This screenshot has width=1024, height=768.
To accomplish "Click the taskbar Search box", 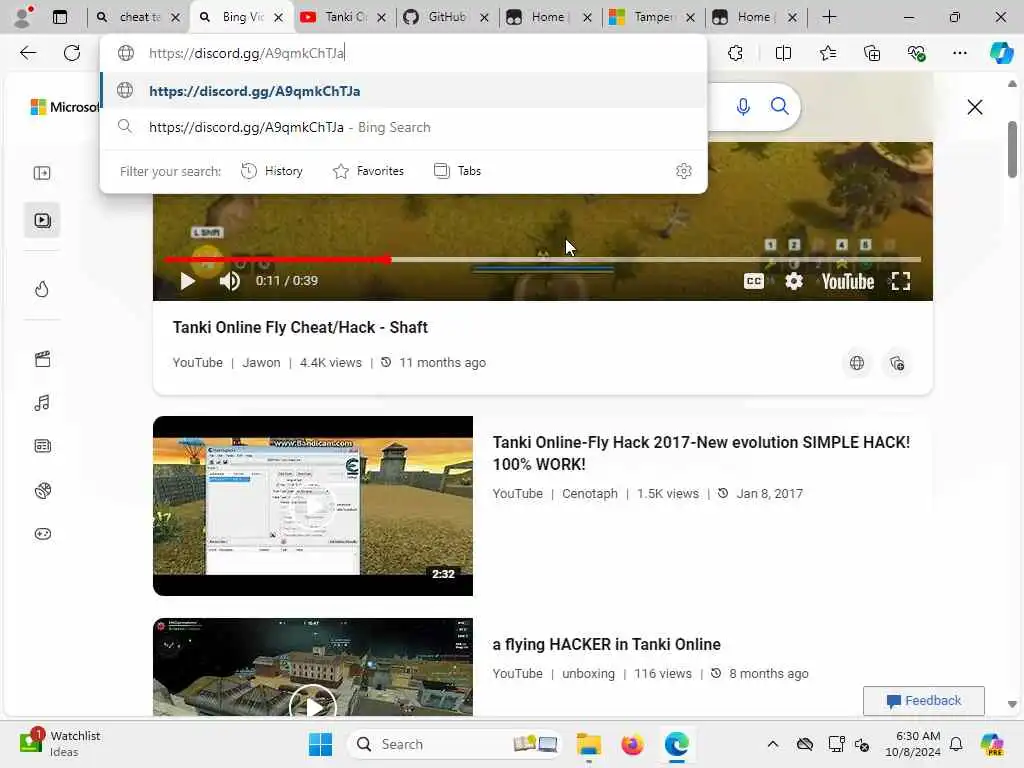I will (x=454, y=744).
